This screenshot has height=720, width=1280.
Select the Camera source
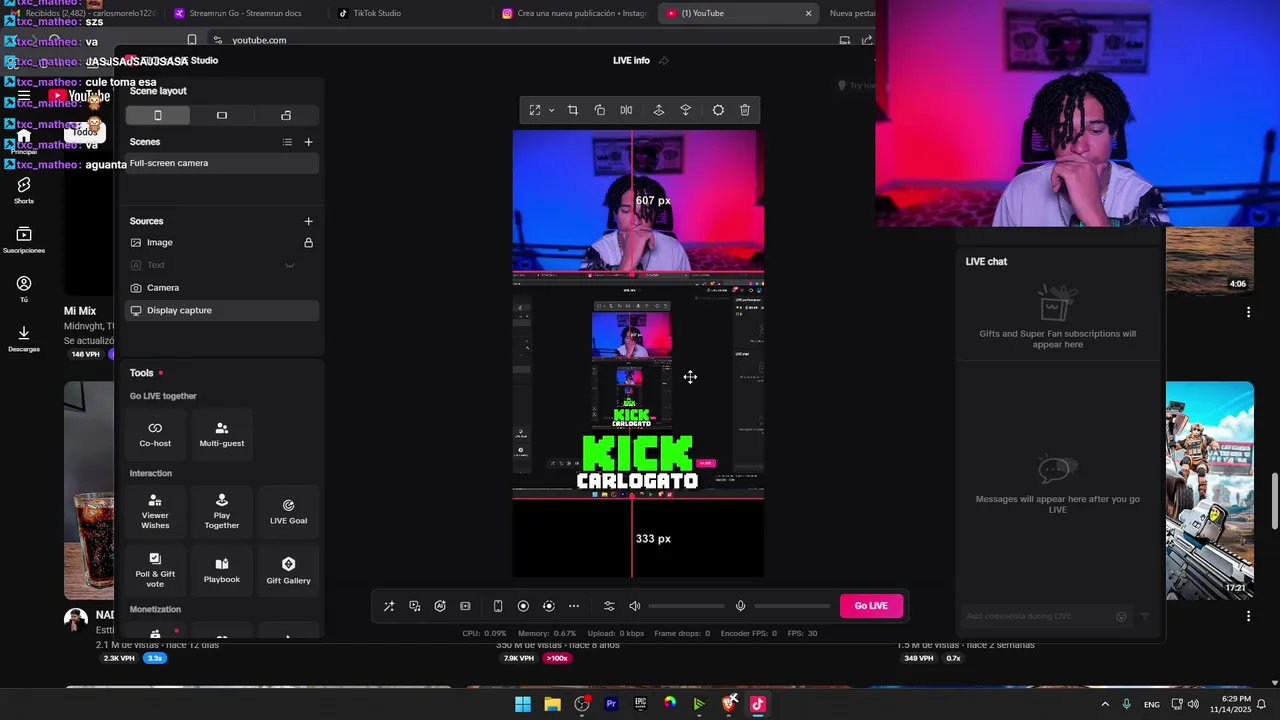pyautogui.click(x=222, y=288)
